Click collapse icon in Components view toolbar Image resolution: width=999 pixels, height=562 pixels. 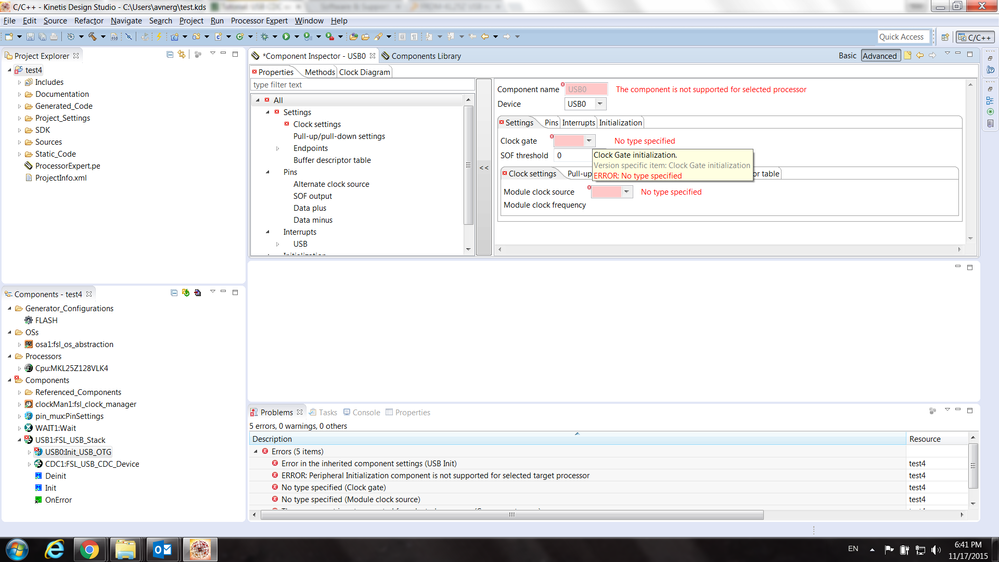click(x=174, y=292)
